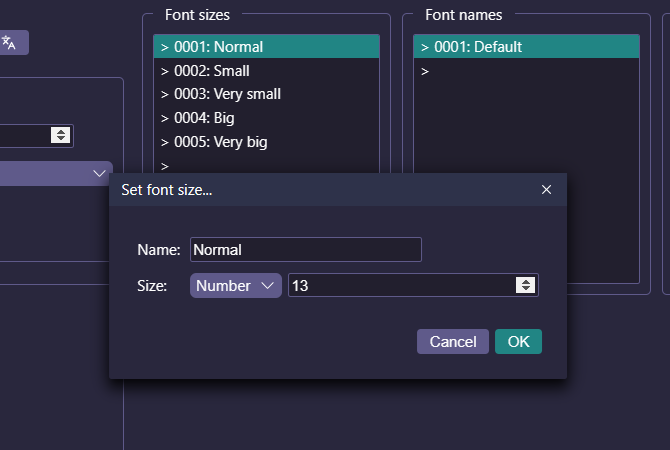Select font size 0001: Normal
670x450 pixels.
pyautogui.click(x=266, y=47)
